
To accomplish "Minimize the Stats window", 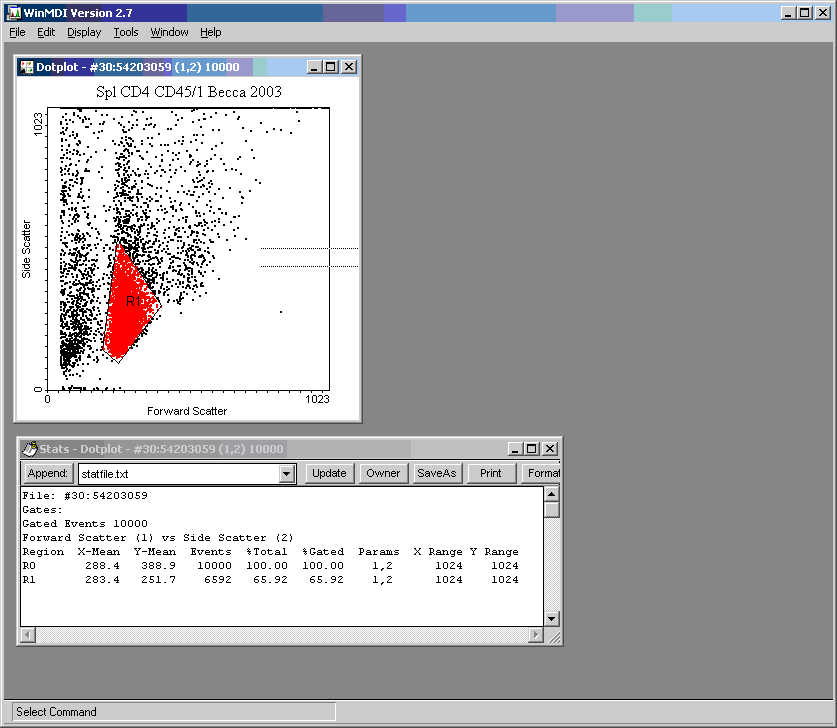I will coord(515,449).
